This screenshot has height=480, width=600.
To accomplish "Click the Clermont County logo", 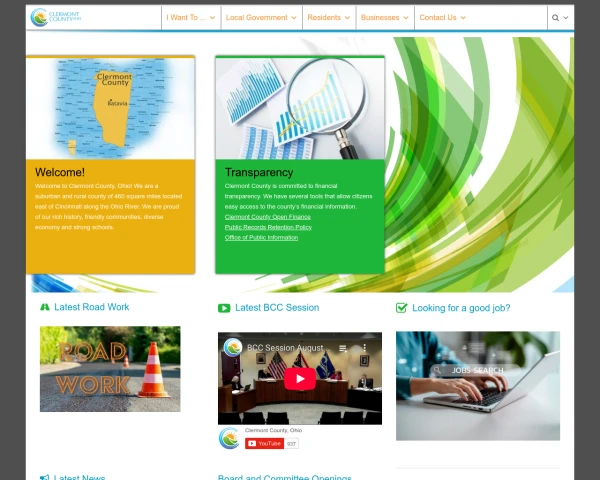I will 56,17.
